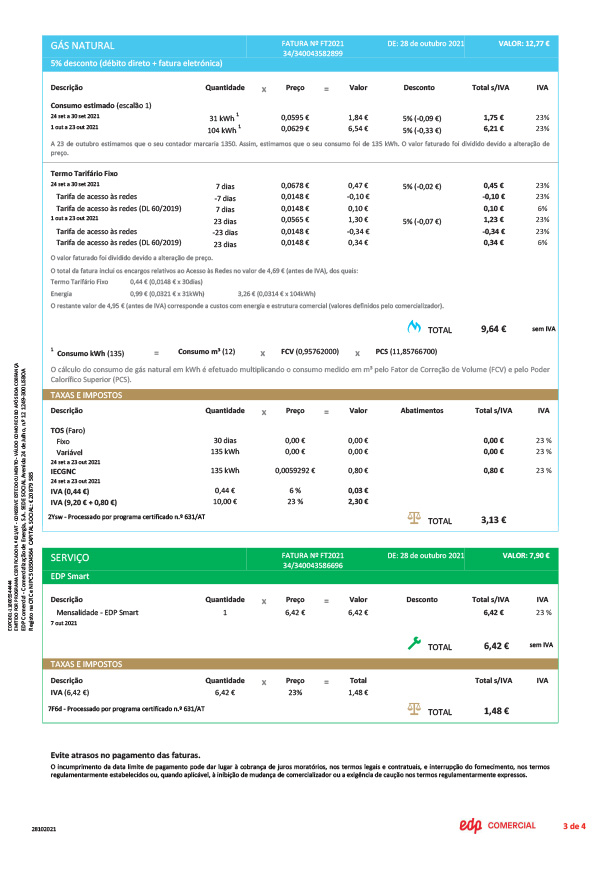Viewport: 600px width, 873px height.
Task: Click the edp logo in the footer
Action: coord(470,826)
